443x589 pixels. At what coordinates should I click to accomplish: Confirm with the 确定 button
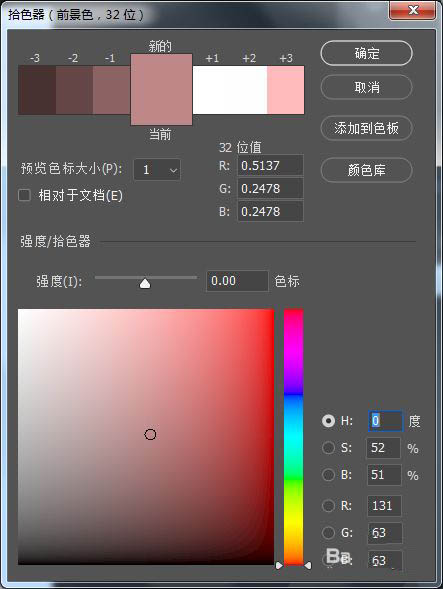pyautogui.click(x=366, y=53)
